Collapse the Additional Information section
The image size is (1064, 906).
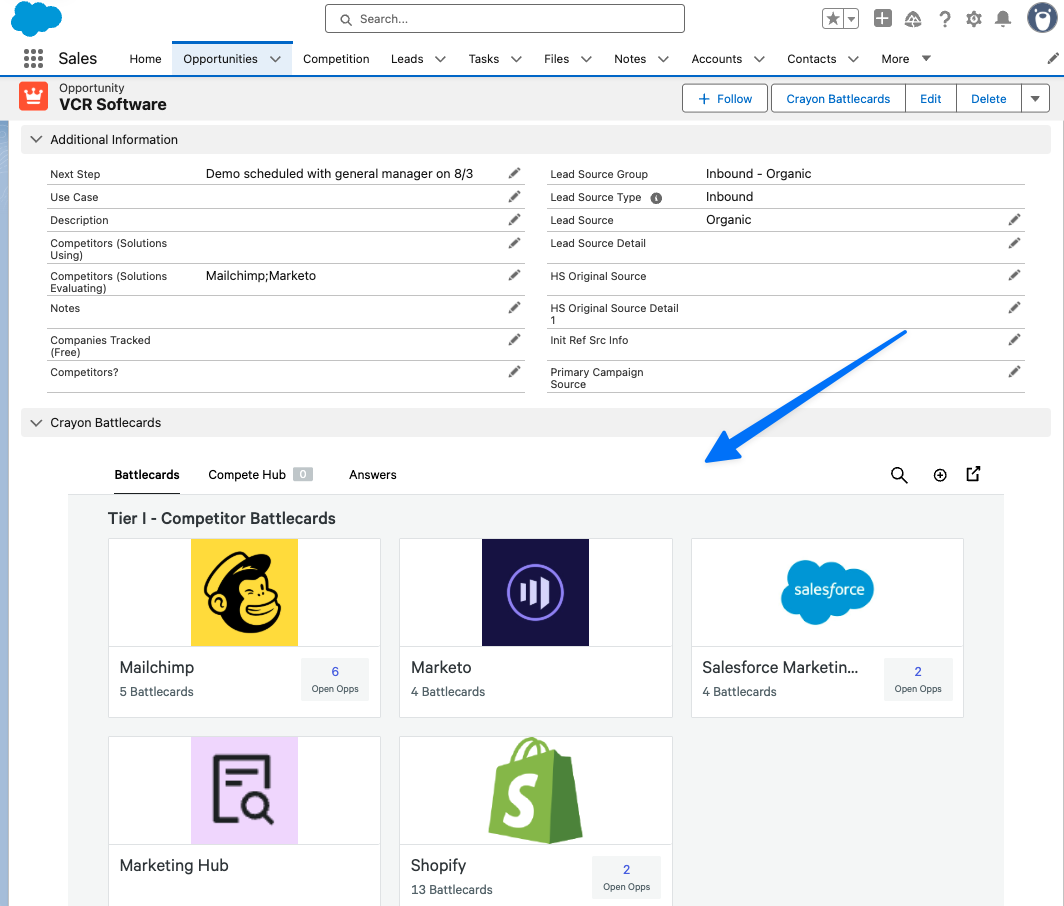[x=37, y=140]
